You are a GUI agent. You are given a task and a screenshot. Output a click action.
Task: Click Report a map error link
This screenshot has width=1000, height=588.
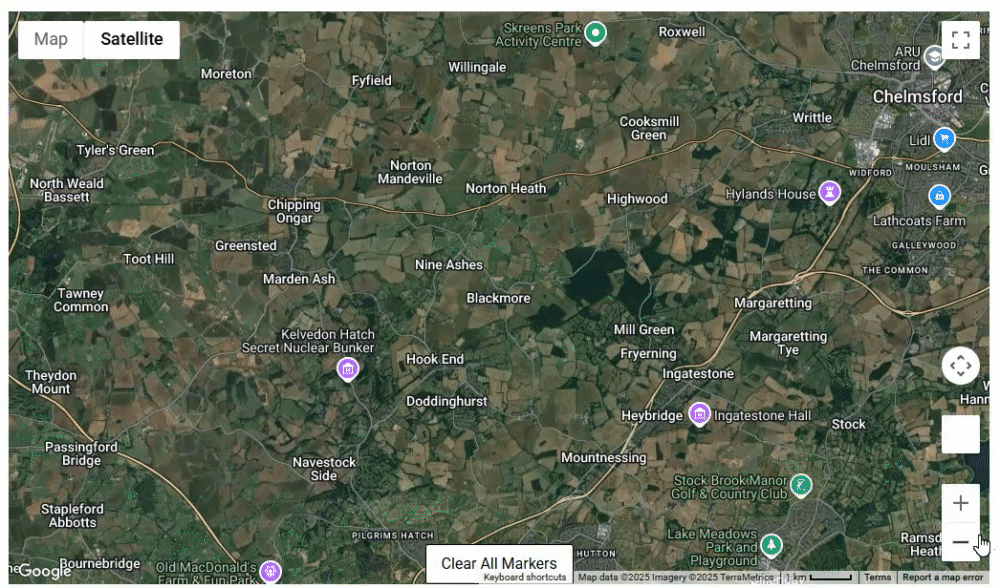click(x=942, y=577)
